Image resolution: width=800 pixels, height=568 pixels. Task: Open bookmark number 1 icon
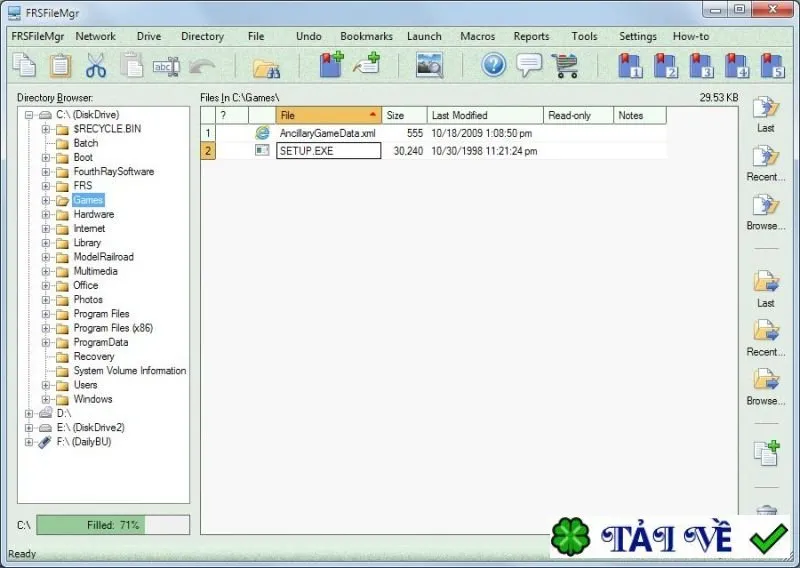(x=630, y=65)
